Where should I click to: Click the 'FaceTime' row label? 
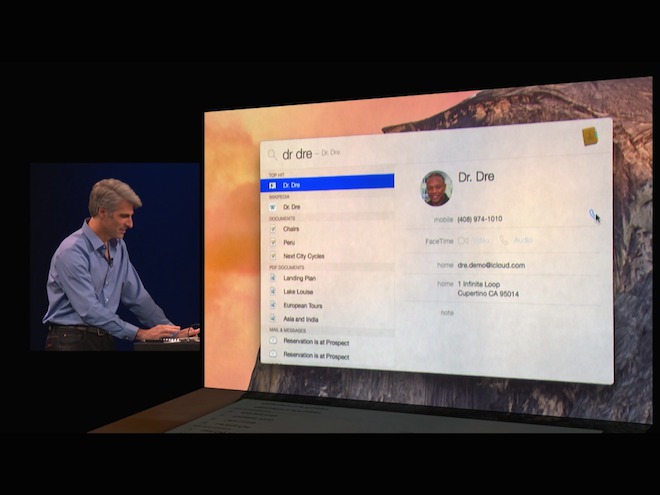point(439,242)
